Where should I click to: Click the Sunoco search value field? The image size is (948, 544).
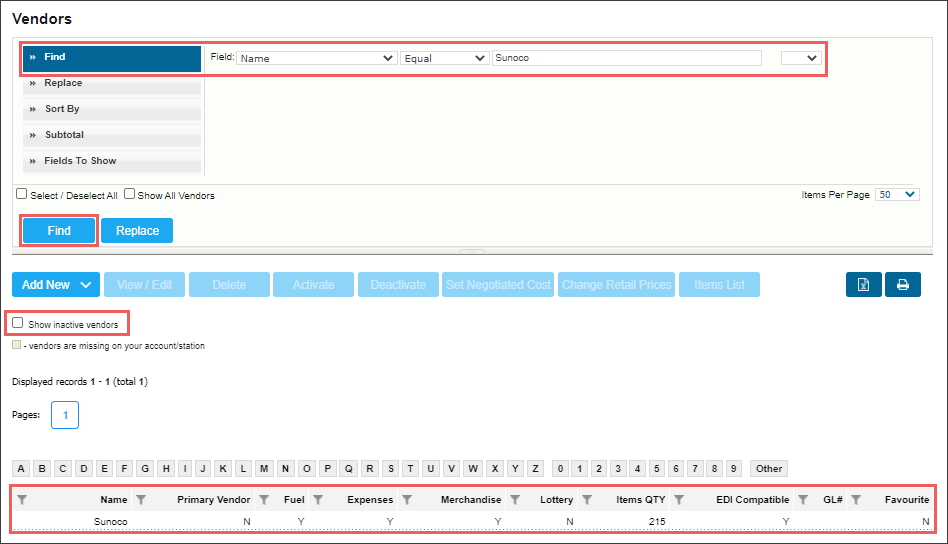(x=627, y=58)
